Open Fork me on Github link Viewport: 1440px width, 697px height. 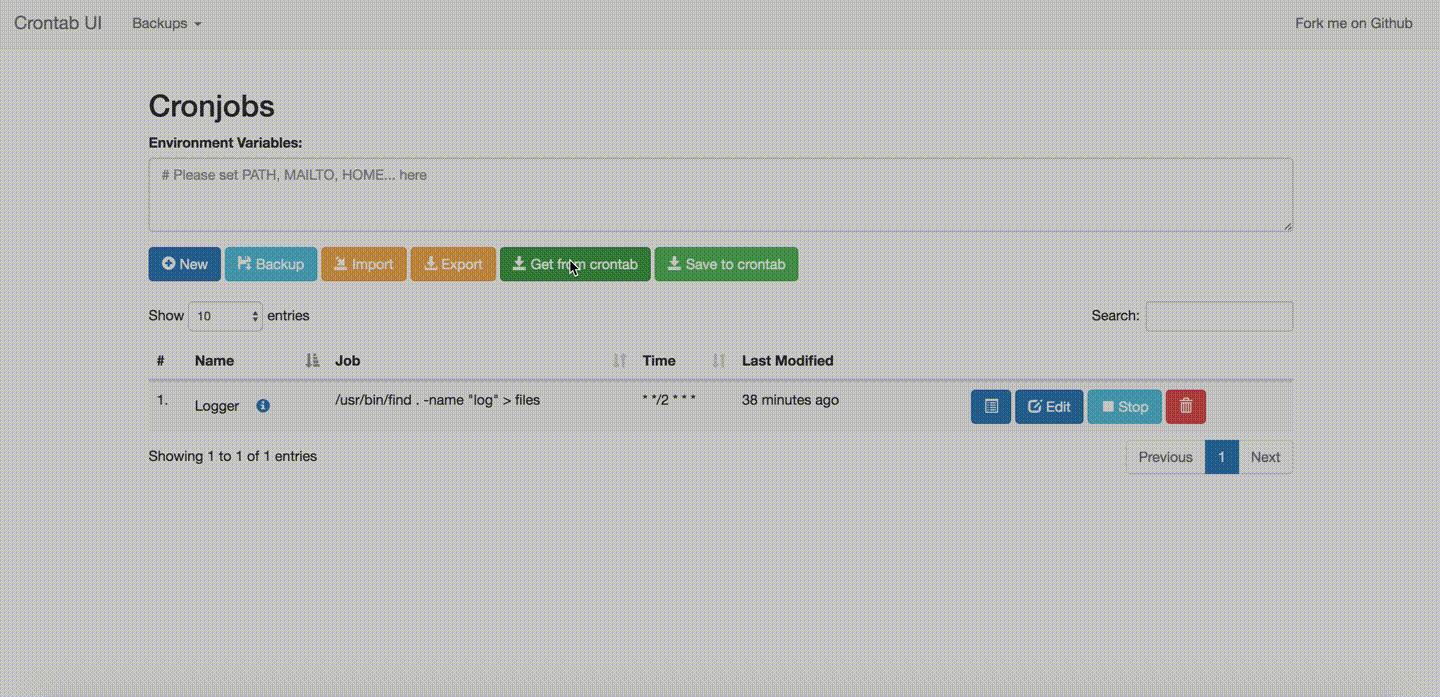pos(1354,23)
